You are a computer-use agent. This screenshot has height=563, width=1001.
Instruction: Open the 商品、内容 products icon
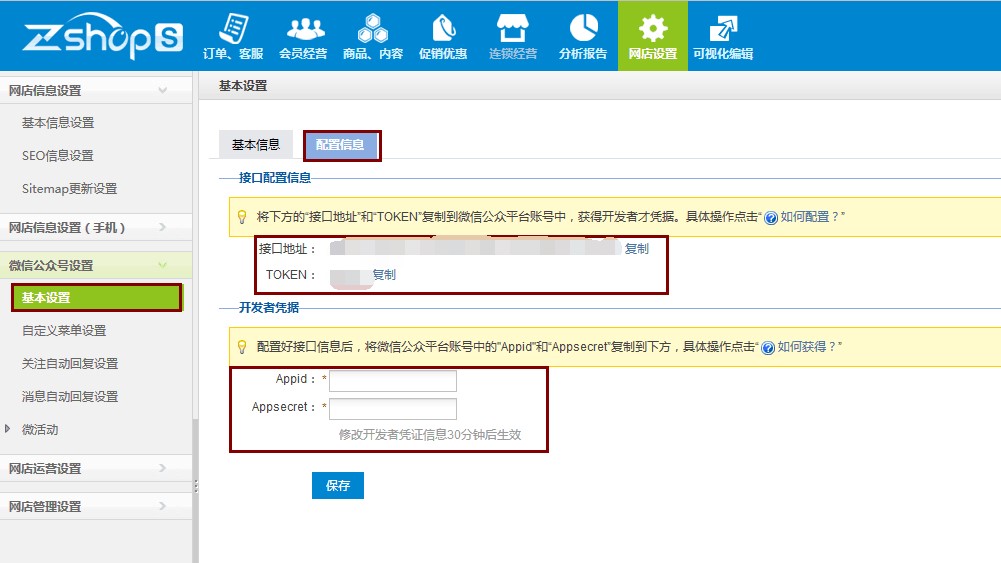tap(373, 29)
